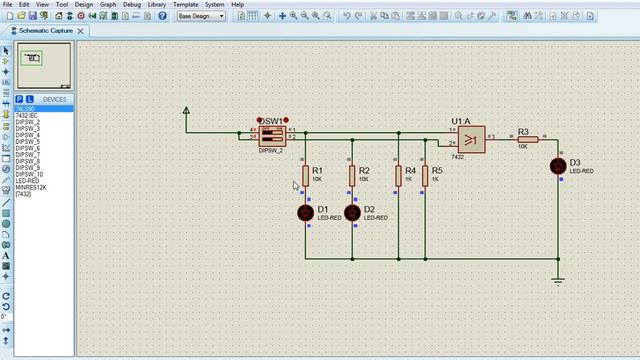Redo the last undone action
Image resolution: width=640 pixels, height=360 pixels.
point(358,16)
